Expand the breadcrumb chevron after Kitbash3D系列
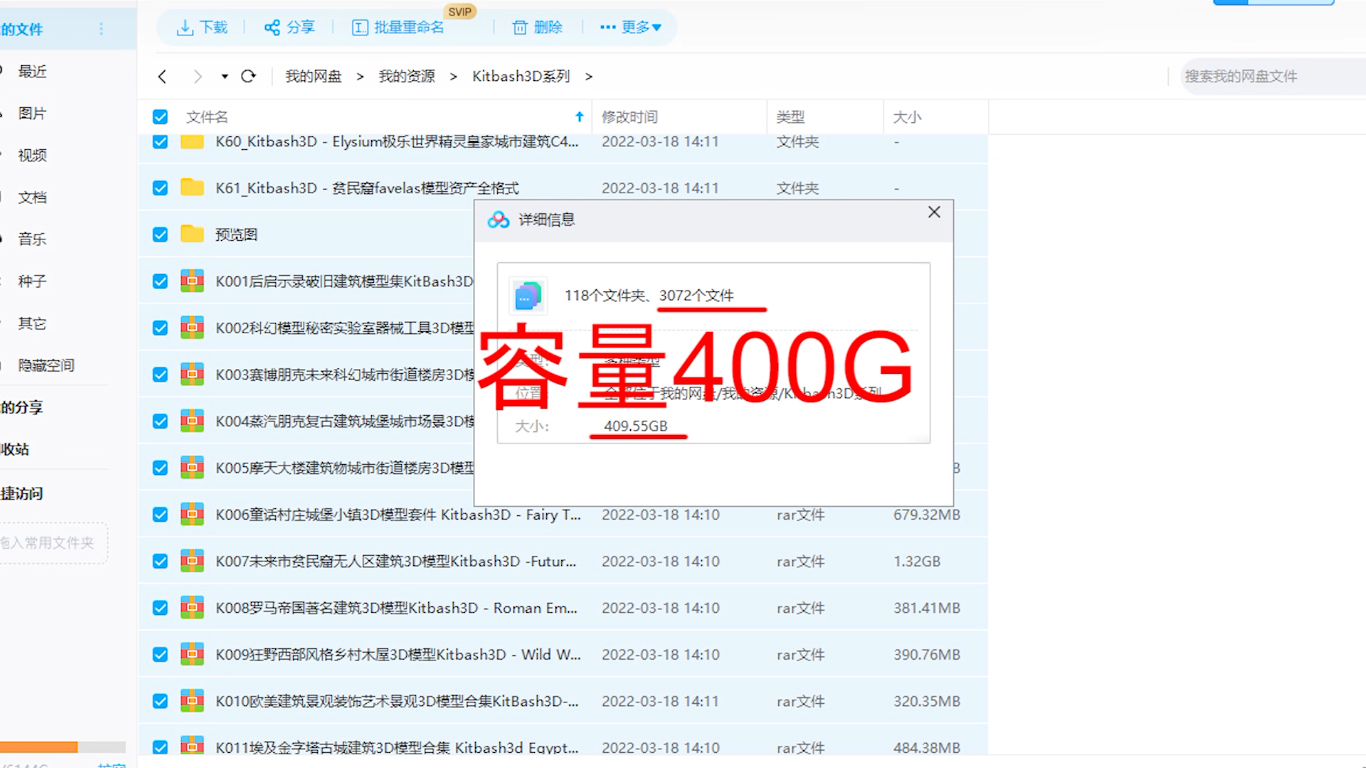Viewport: 1366px width, 768px height. point(588,75)
